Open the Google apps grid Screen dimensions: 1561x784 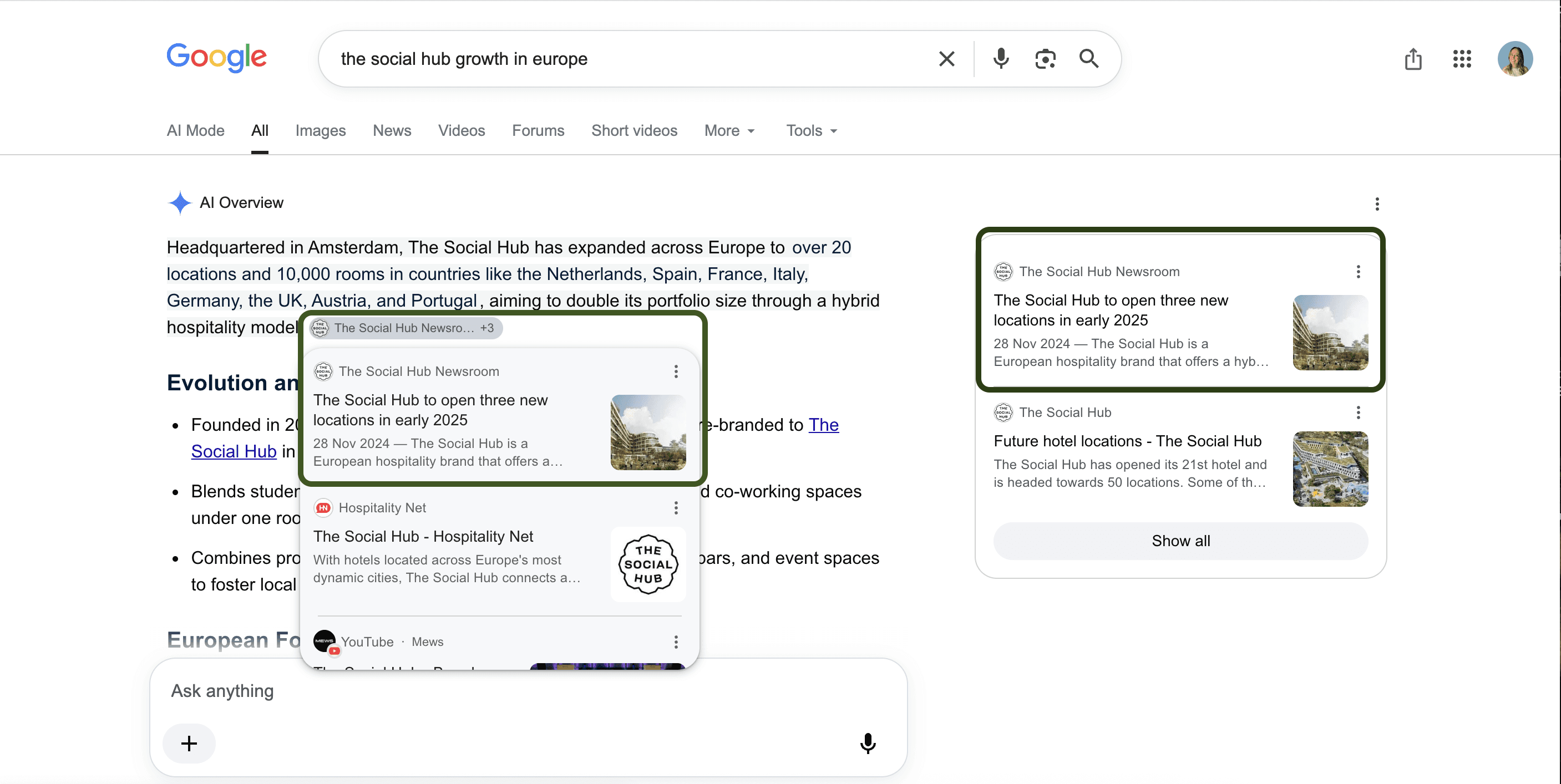[x=1462, y=59]
